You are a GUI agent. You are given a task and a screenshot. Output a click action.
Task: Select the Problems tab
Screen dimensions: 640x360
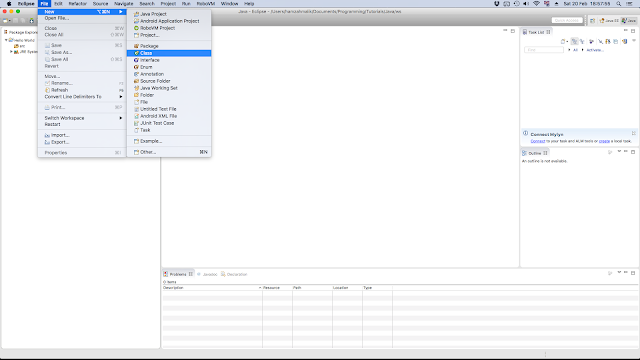tap(178, 274)
